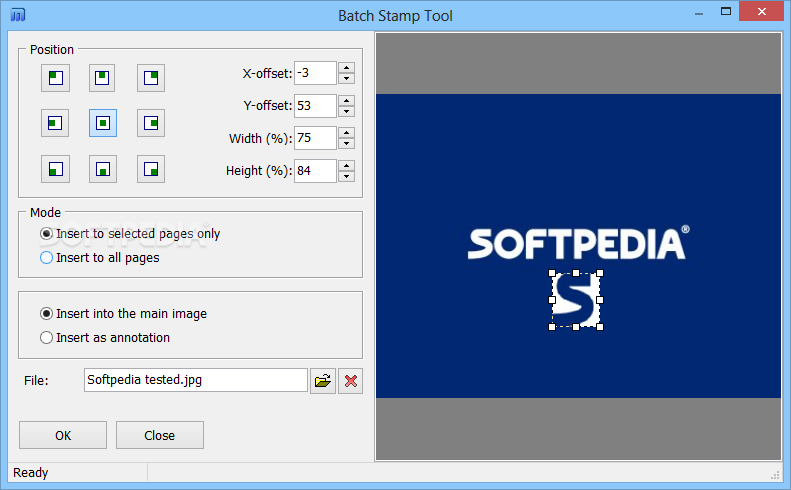Select the top-center stamp position
This screenshot has height=490, width=791.
[102, 78]
